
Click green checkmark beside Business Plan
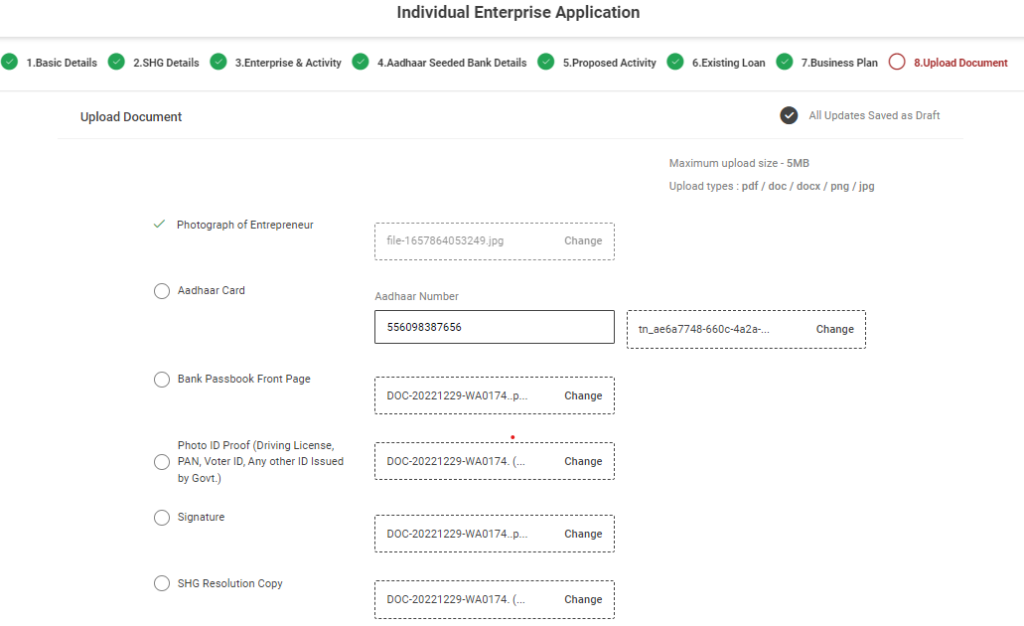[784, 62]
